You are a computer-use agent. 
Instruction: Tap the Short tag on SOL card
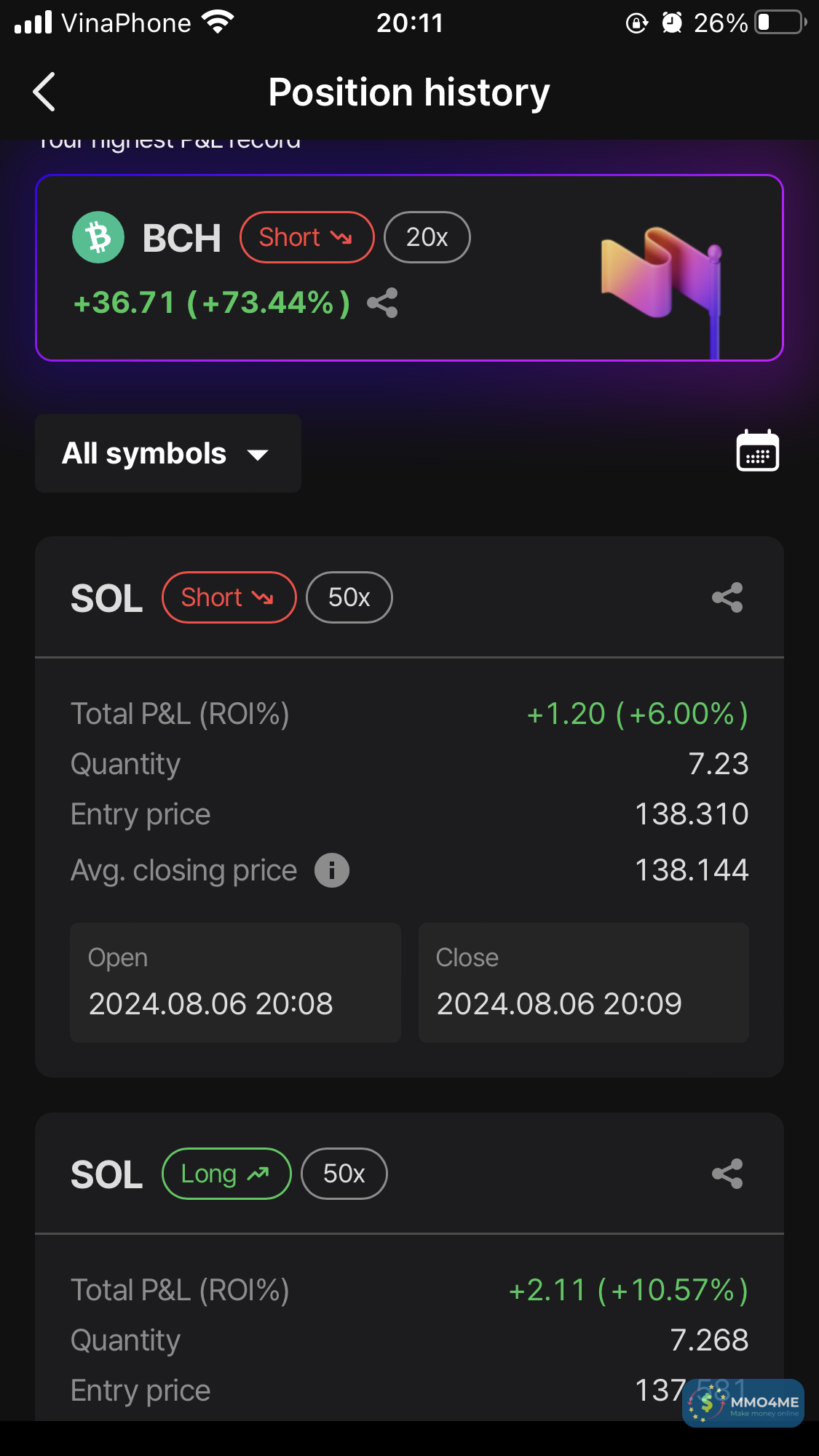pos(229,597)
